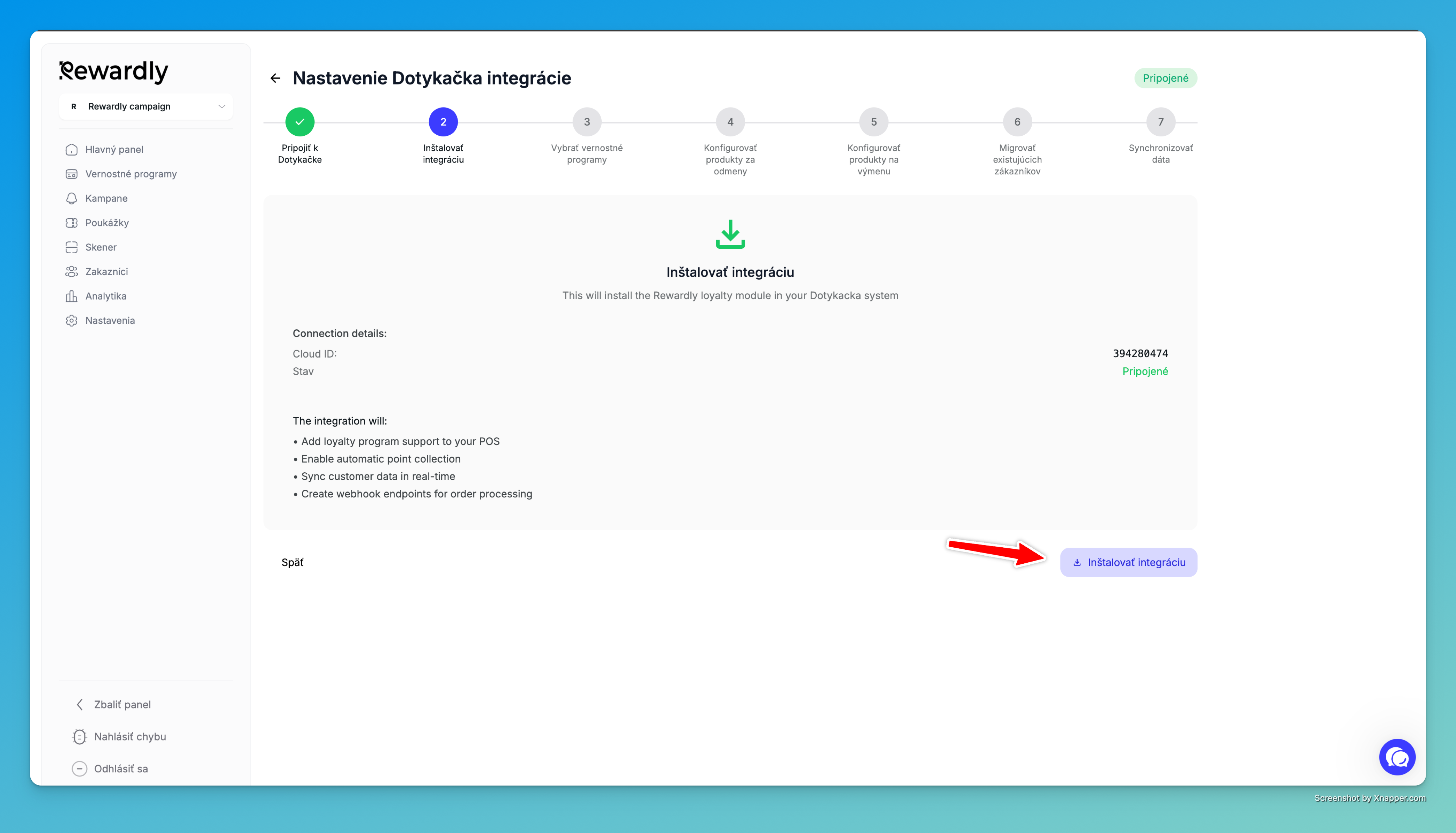Click the Analytika chart icon

click(x=72, y=297)
